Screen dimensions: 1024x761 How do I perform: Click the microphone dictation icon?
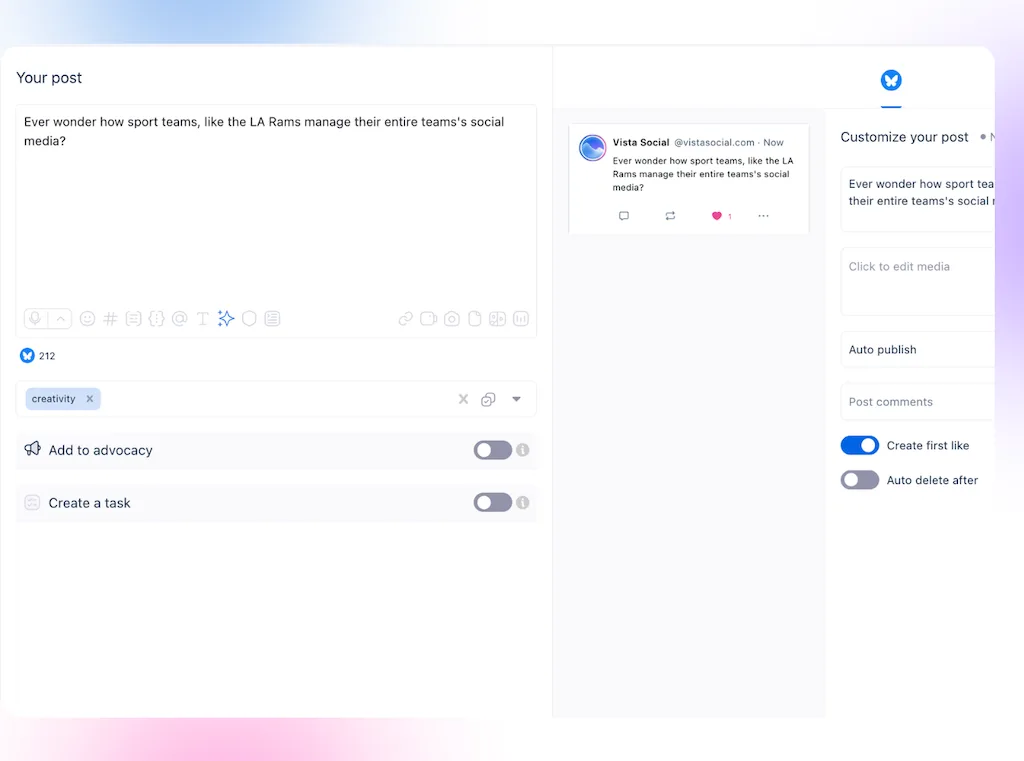pos(35,319)
